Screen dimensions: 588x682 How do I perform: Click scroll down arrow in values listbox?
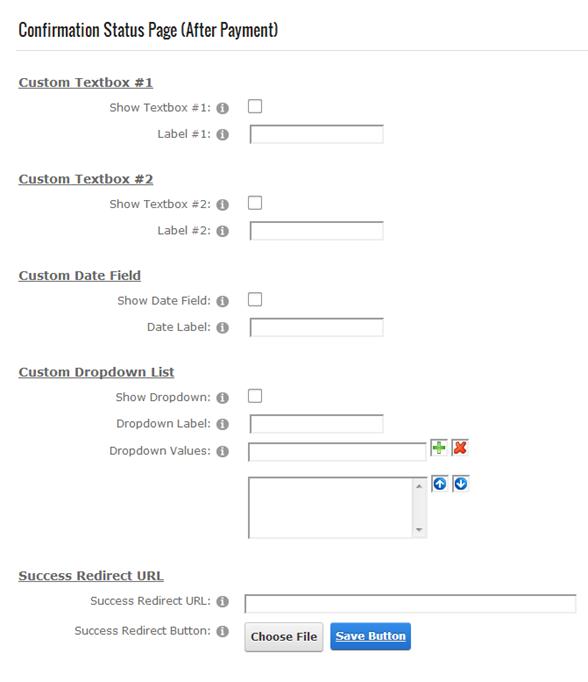pyautogui.click(x=419, y=529)
